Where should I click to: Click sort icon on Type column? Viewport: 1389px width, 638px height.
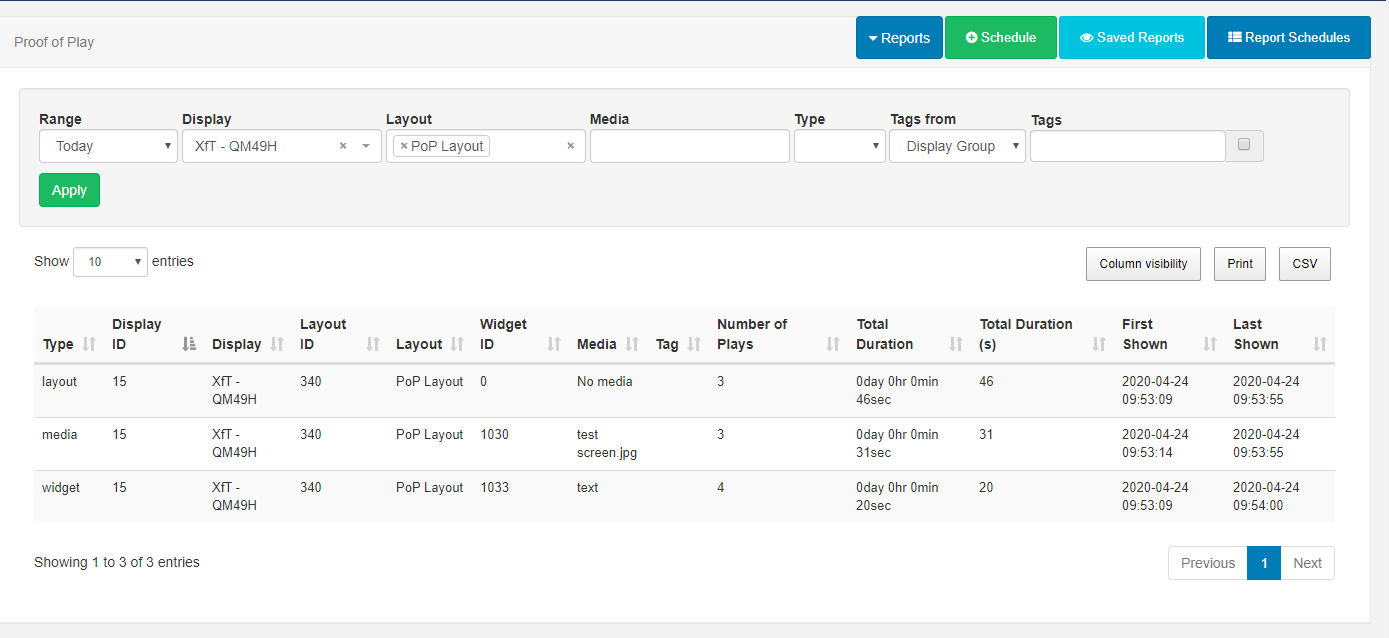[x=89, y=344]
